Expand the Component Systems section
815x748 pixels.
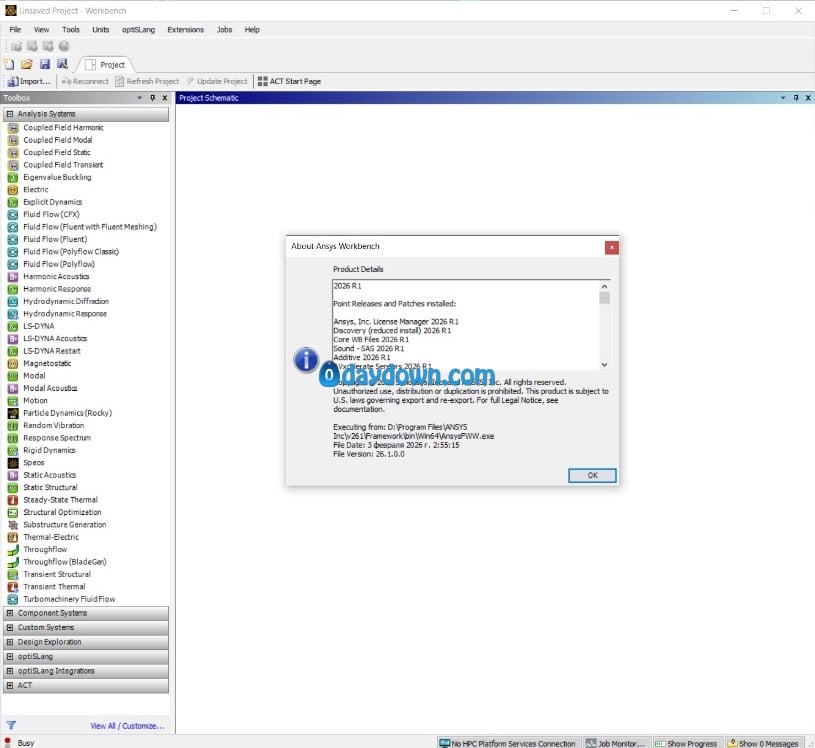pos(10,613)
